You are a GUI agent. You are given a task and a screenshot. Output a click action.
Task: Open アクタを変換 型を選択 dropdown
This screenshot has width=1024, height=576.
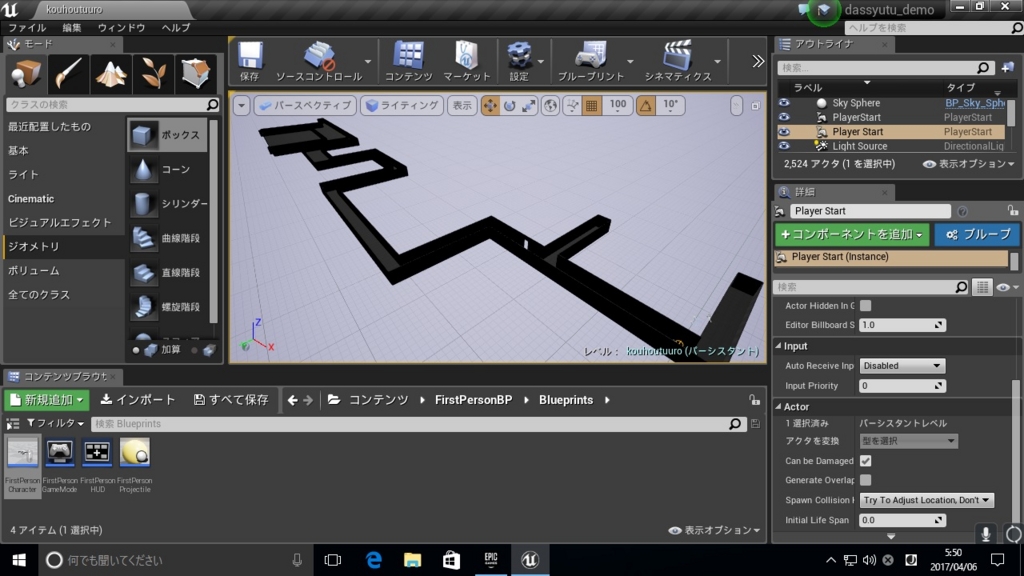(x=908, y=441)
